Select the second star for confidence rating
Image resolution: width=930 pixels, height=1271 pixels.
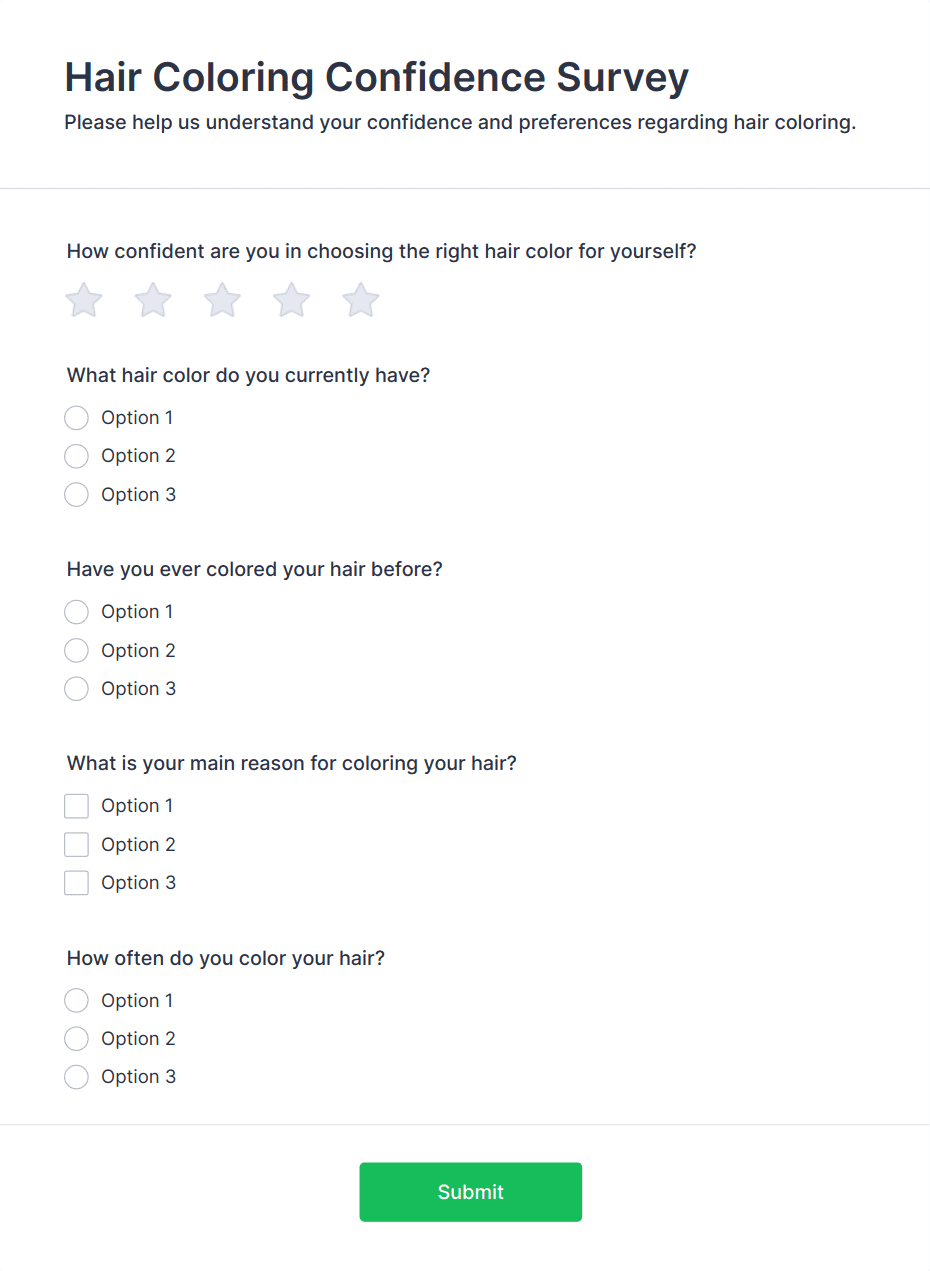pyautogui.click(x=152, y=300)
